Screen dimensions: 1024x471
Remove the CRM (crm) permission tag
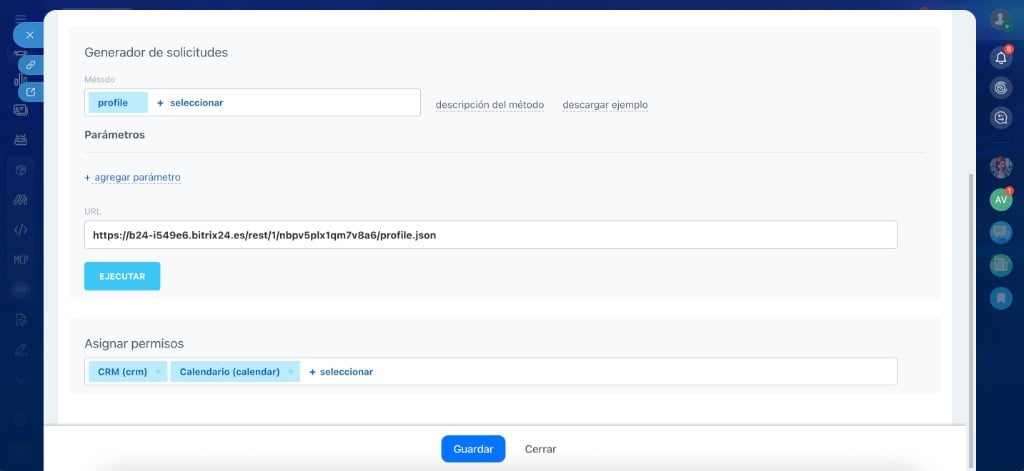pos(158,372)
